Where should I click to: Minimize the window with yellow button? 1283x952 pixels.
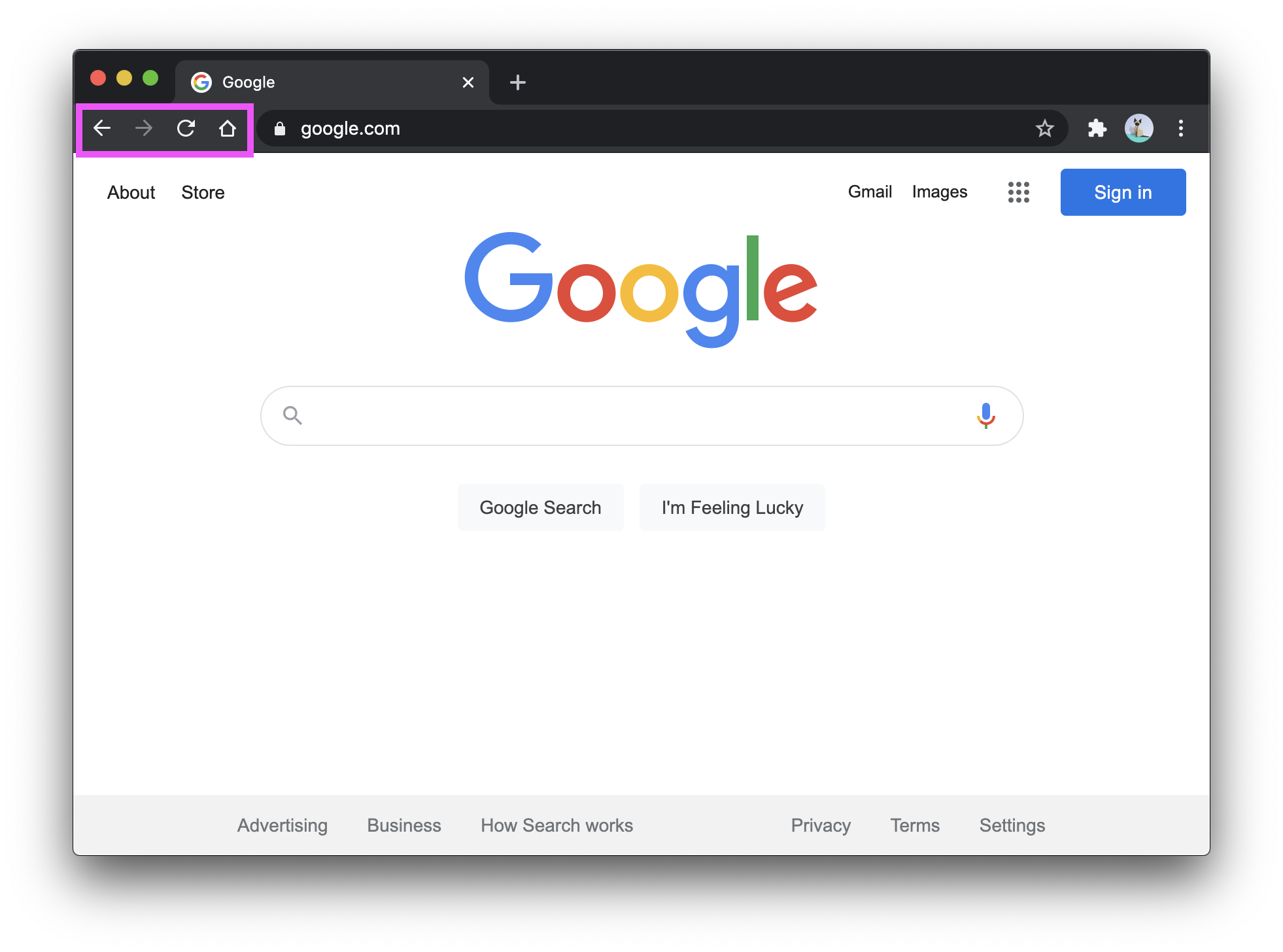coord(124,78)
